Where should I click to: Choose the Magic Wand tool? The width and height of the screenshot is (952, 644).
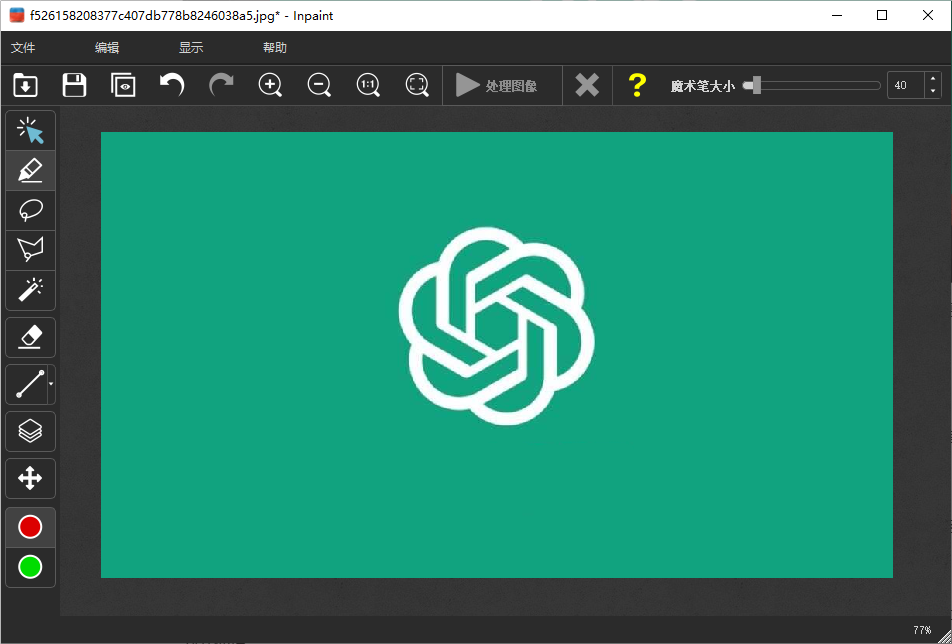pos(30,291)
